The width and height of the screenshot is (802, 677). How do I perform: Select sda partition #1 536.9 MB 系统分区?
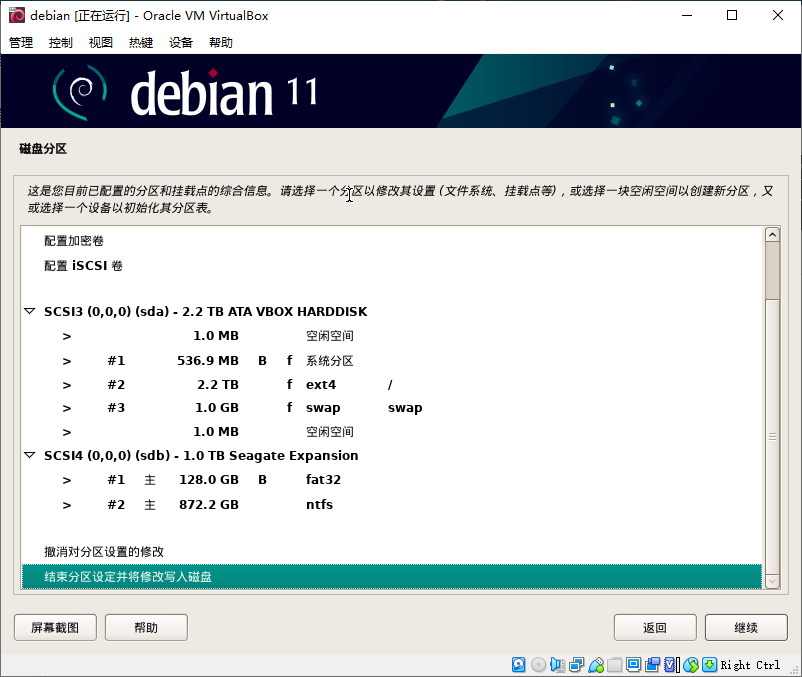point(392,360)
